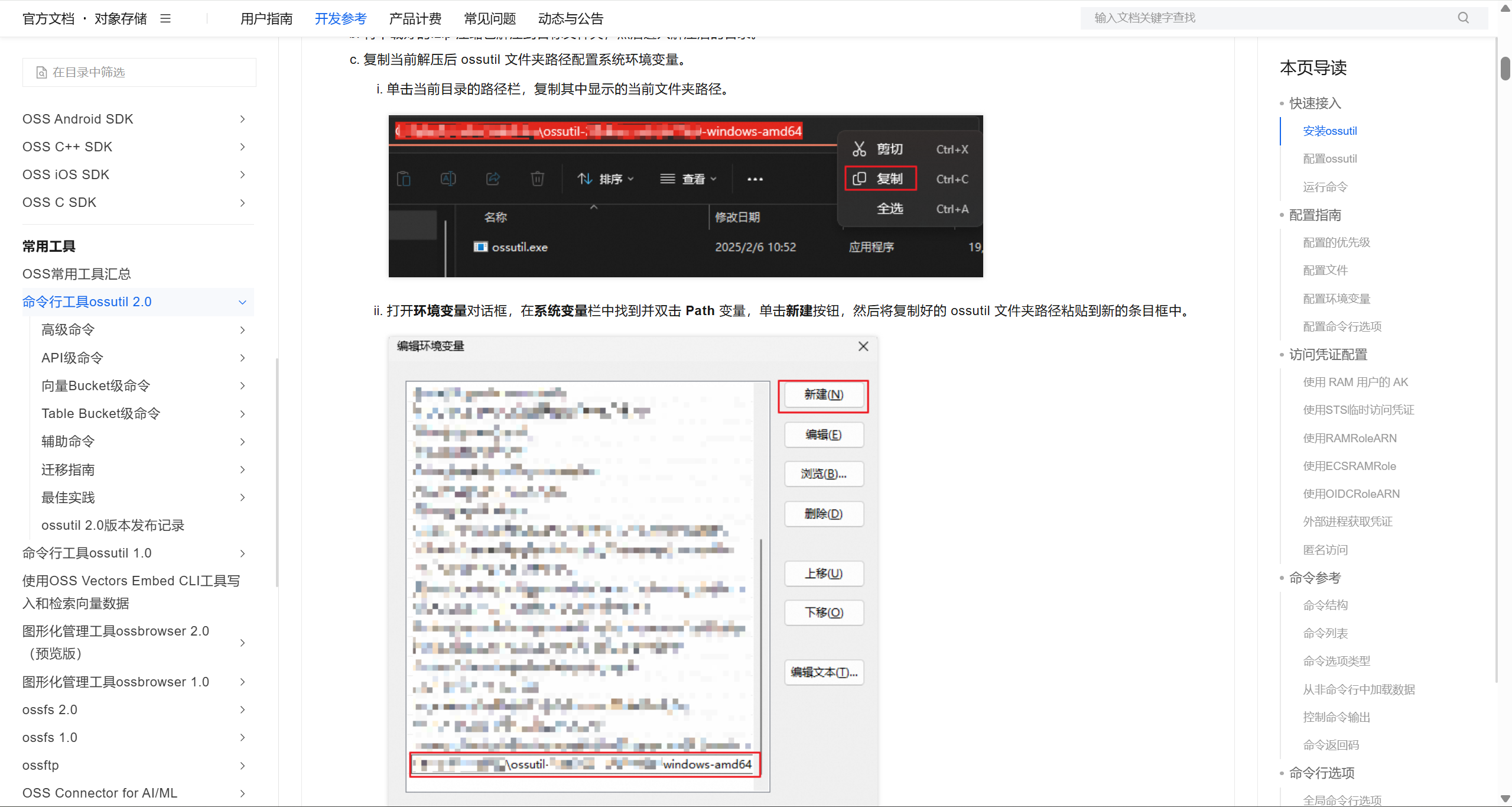Image resolution: width=1512 pixels, height=807 pixels.
Task: Jump to 命令列表 section
Action: click(1325, 633)
